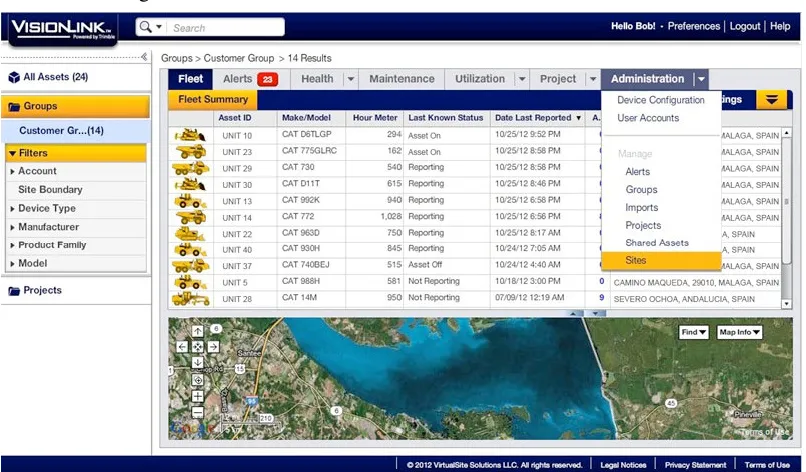Pan the map down with the arrow
The height and width of the screenshot is (472, 806).
click(197, 362)
